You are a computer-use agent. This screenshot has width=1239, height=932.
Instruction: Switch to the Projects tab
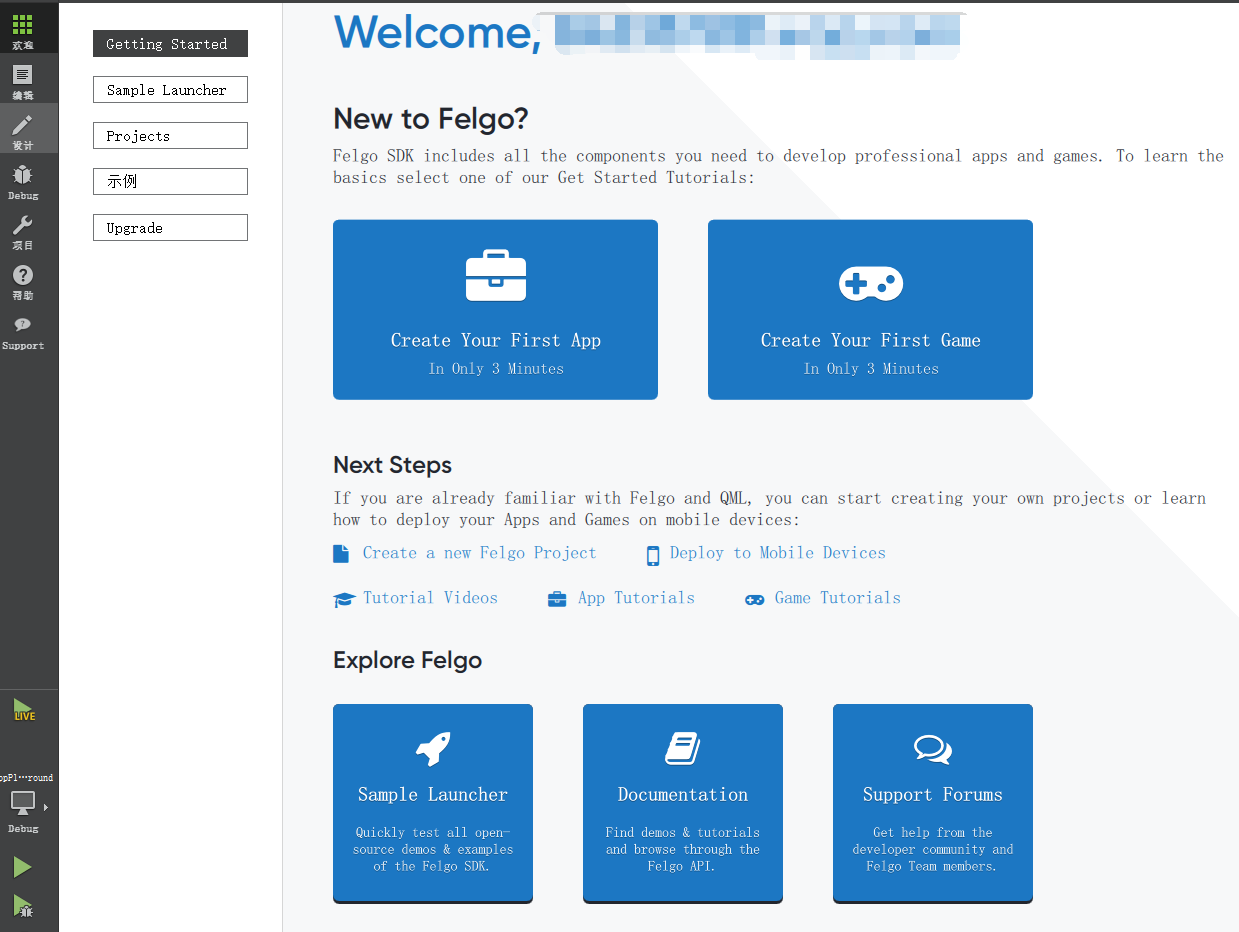pyautogui.click(x=170, y=136)
